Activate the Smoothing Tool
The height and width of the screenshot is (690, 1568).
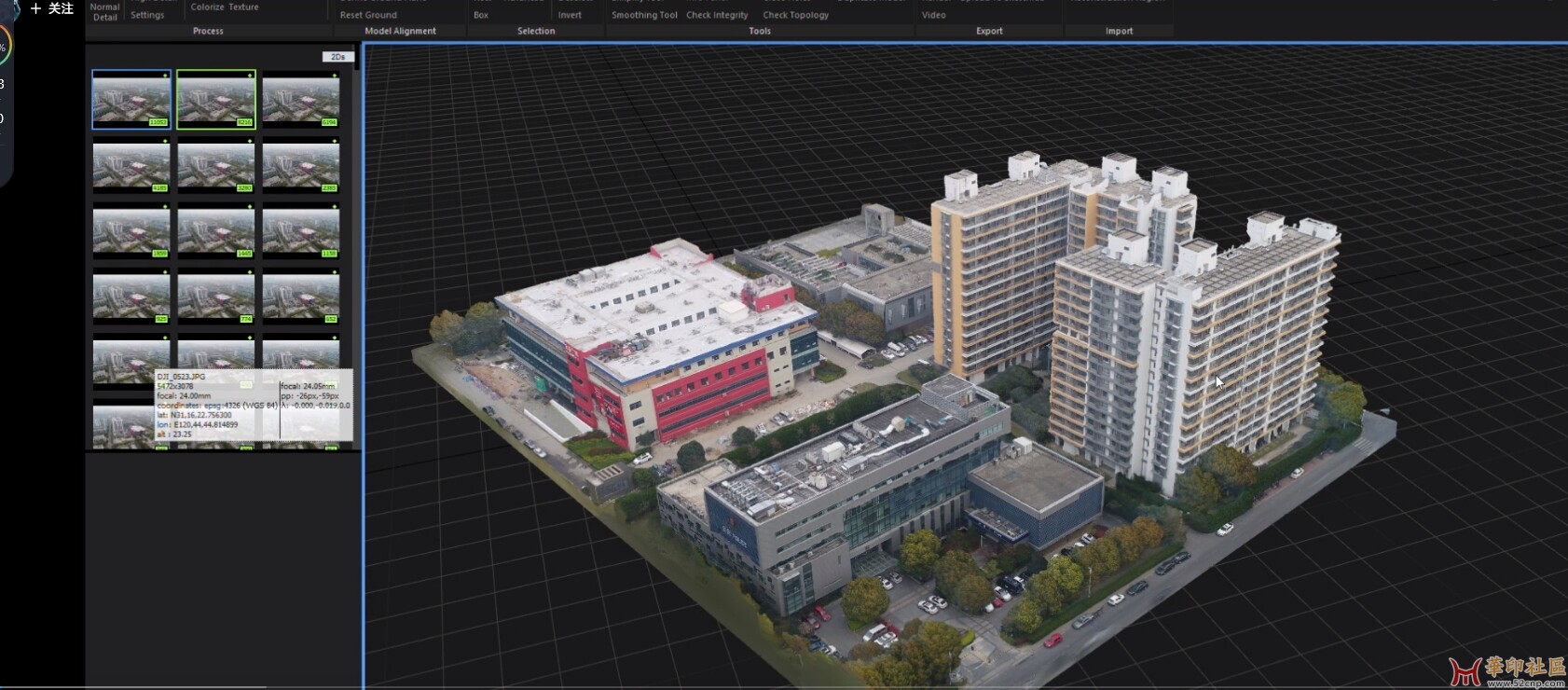(x=644, y=15)
